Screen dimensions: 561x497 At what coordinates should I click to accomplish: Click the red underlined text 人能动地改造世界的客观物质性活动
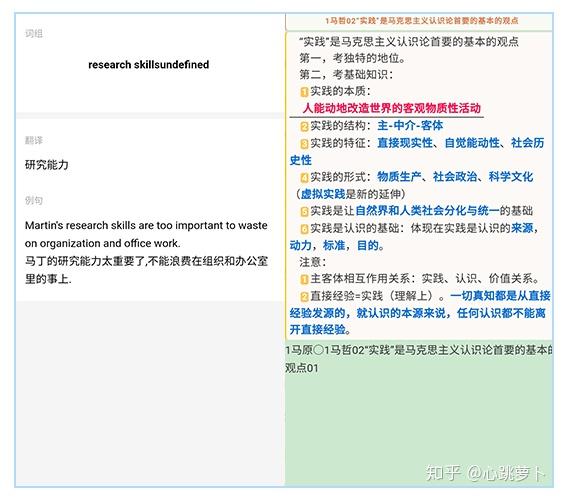coord(392,108)
